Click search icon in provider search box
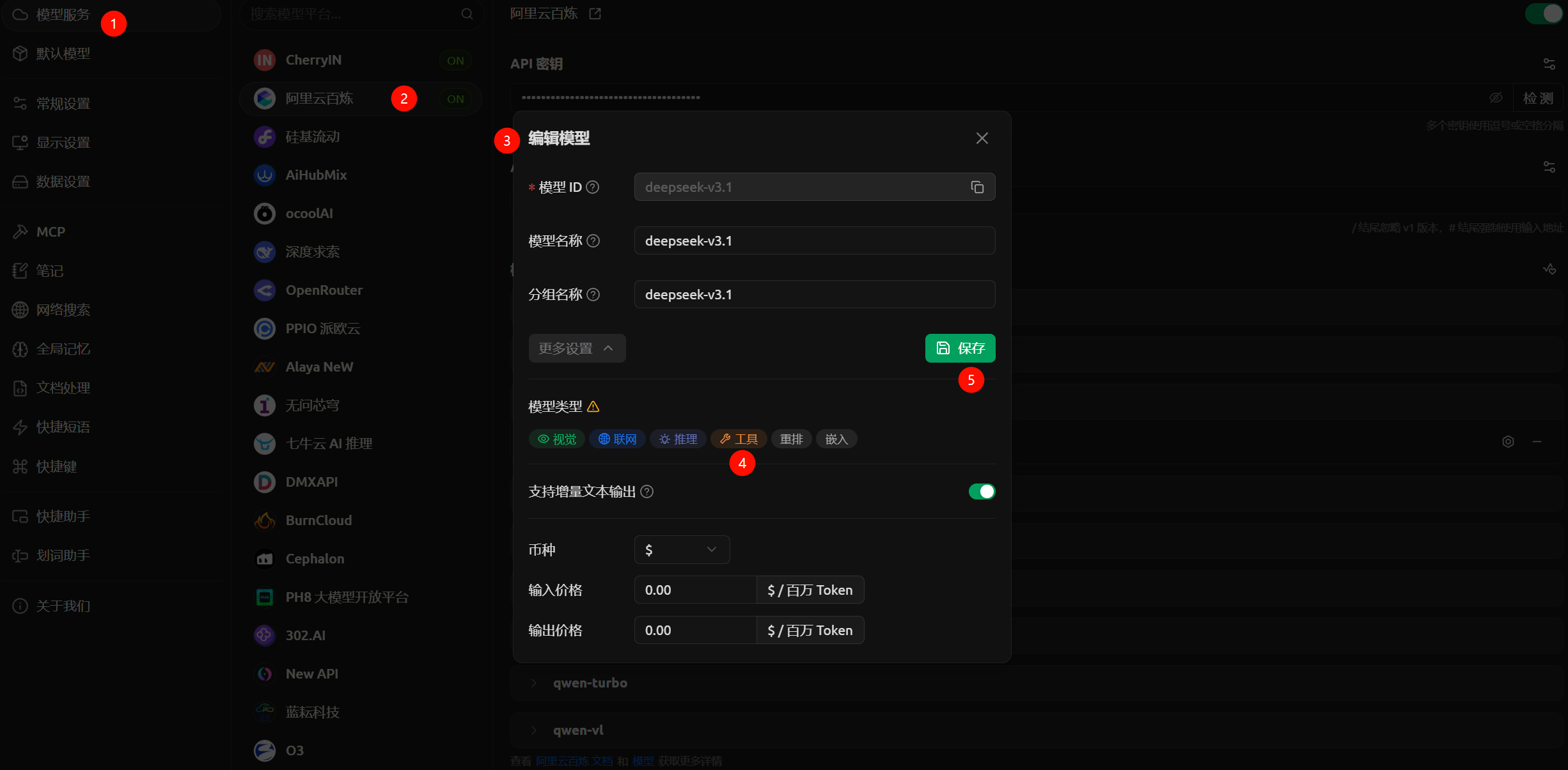1568x770 pixels. [467, 14]
